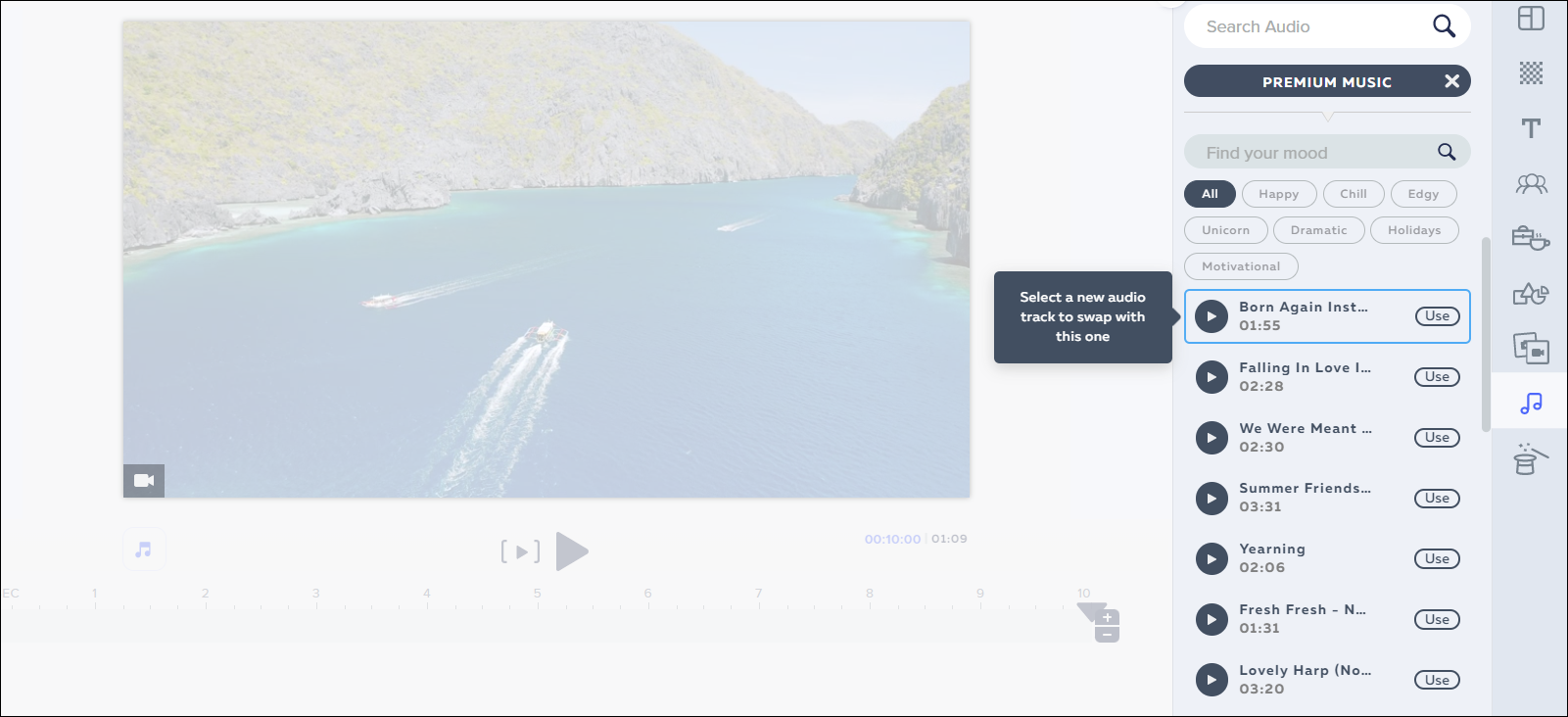Select the All mood filter tab

tap(1210, 194)
